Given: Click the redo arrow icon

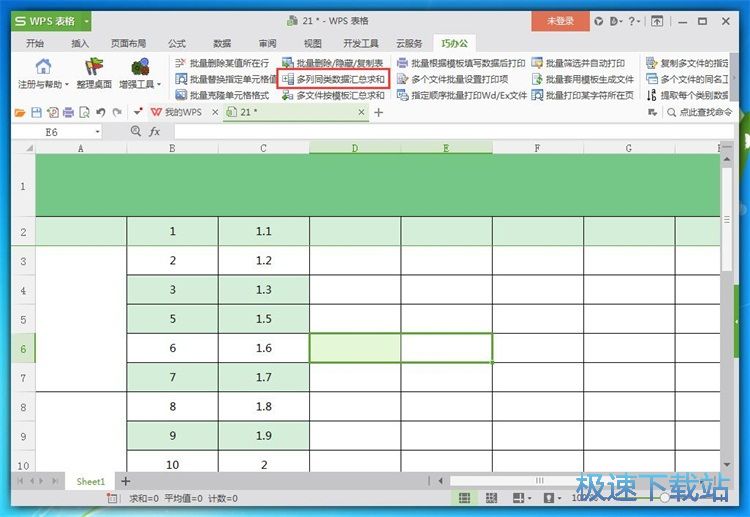Looking at the screenshot, I should 117,112.
